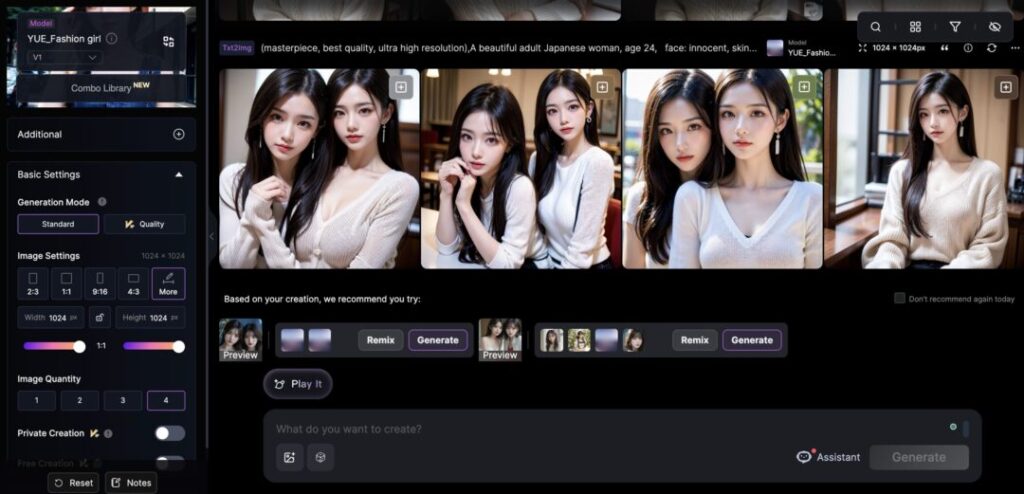The height and width of the screenshot is (494, 1024).
Task: Click the 'What do you want to create?' prompt field
Action: (600, 429)
